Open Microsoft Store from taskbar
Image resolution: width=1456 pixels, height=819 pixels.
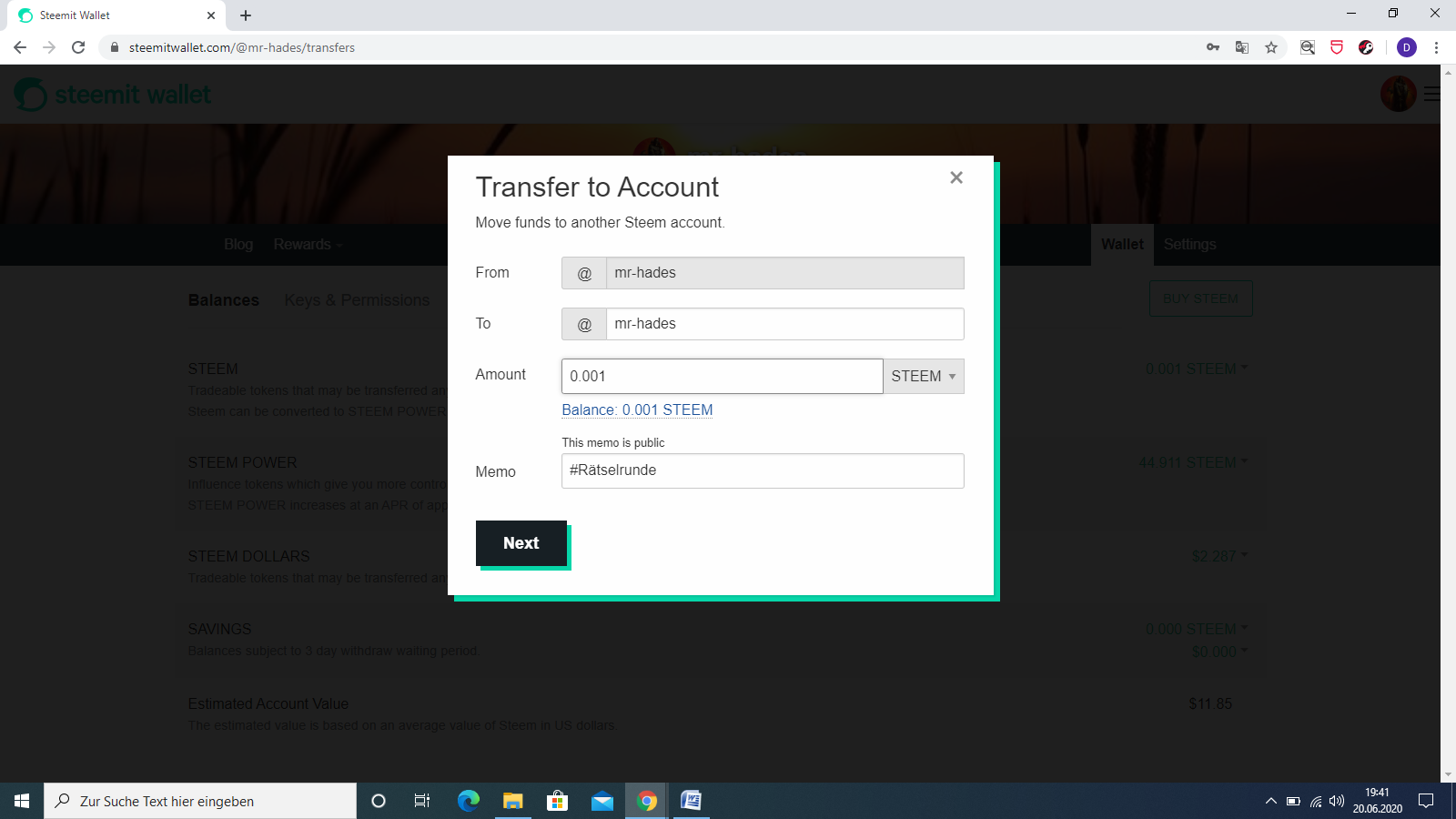[x=557, y=801]
